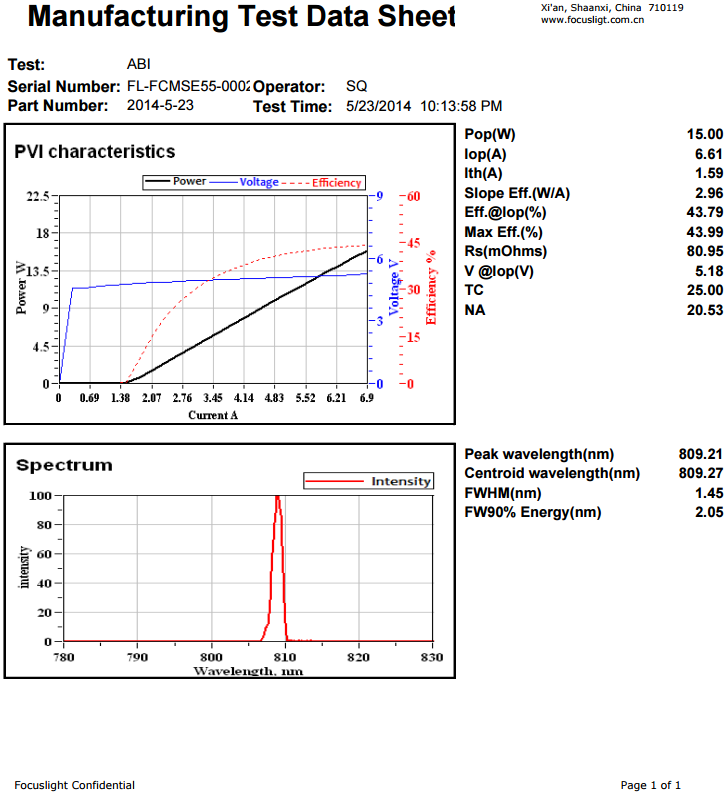728x802 pixels.
Task: Click the Eff.@Iop(%) value 43.79
Action: click(705, 212)
